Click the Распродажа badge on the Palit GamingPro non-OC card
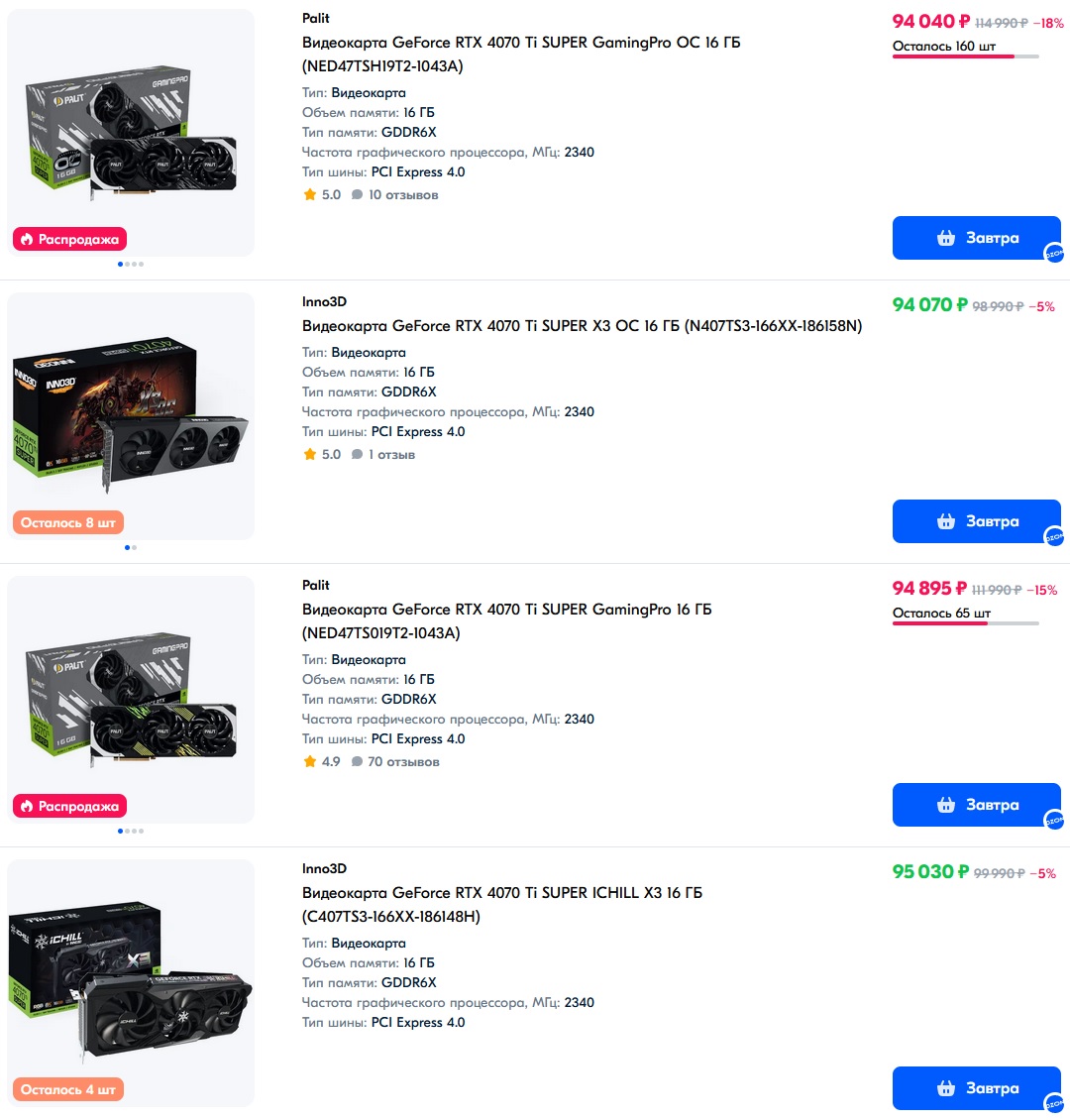 pos(70,807)
